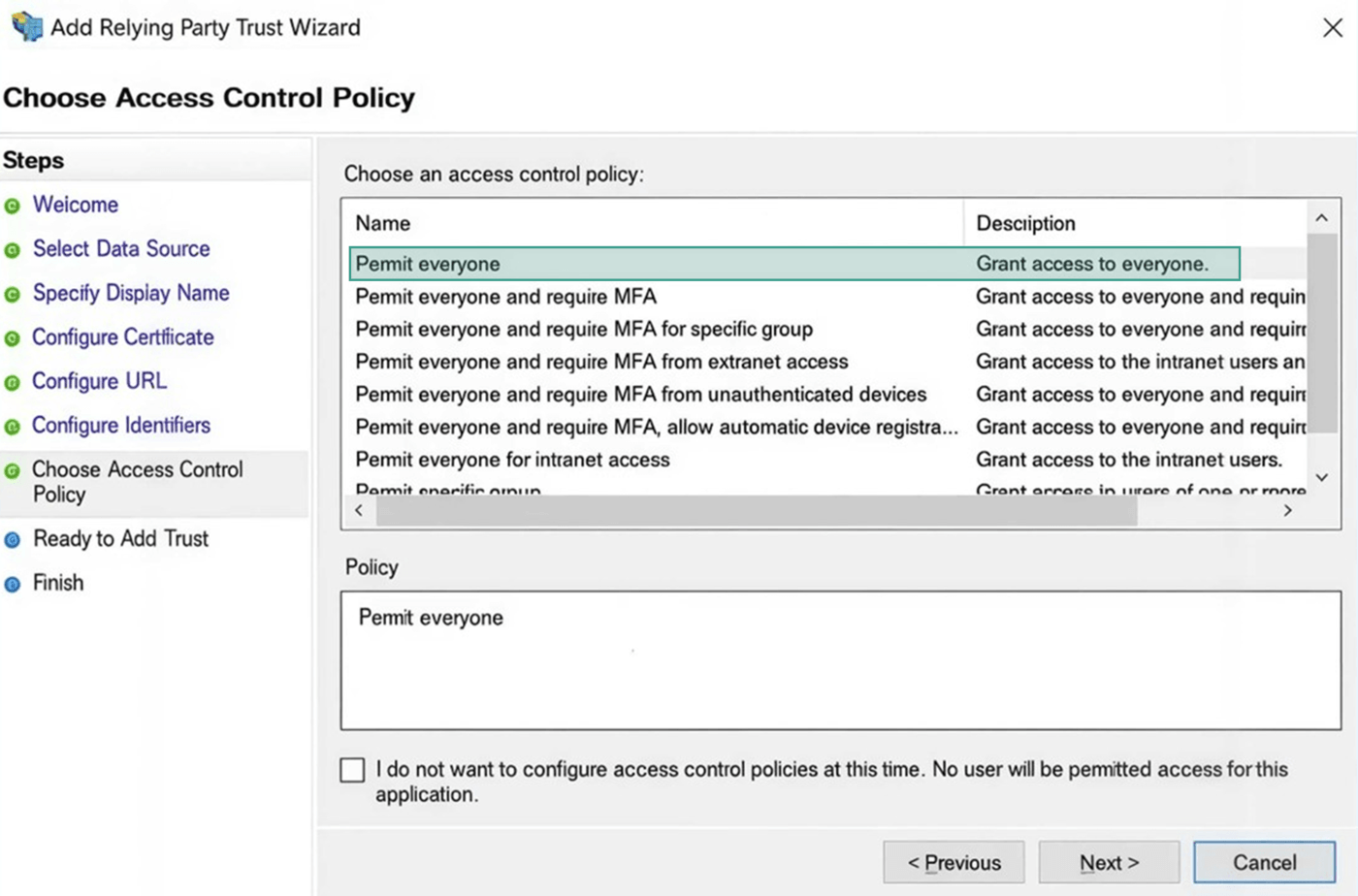Click green bullet next to Configure URL
This screenshot has height=896, width=1358.
[x=13, y=383]
